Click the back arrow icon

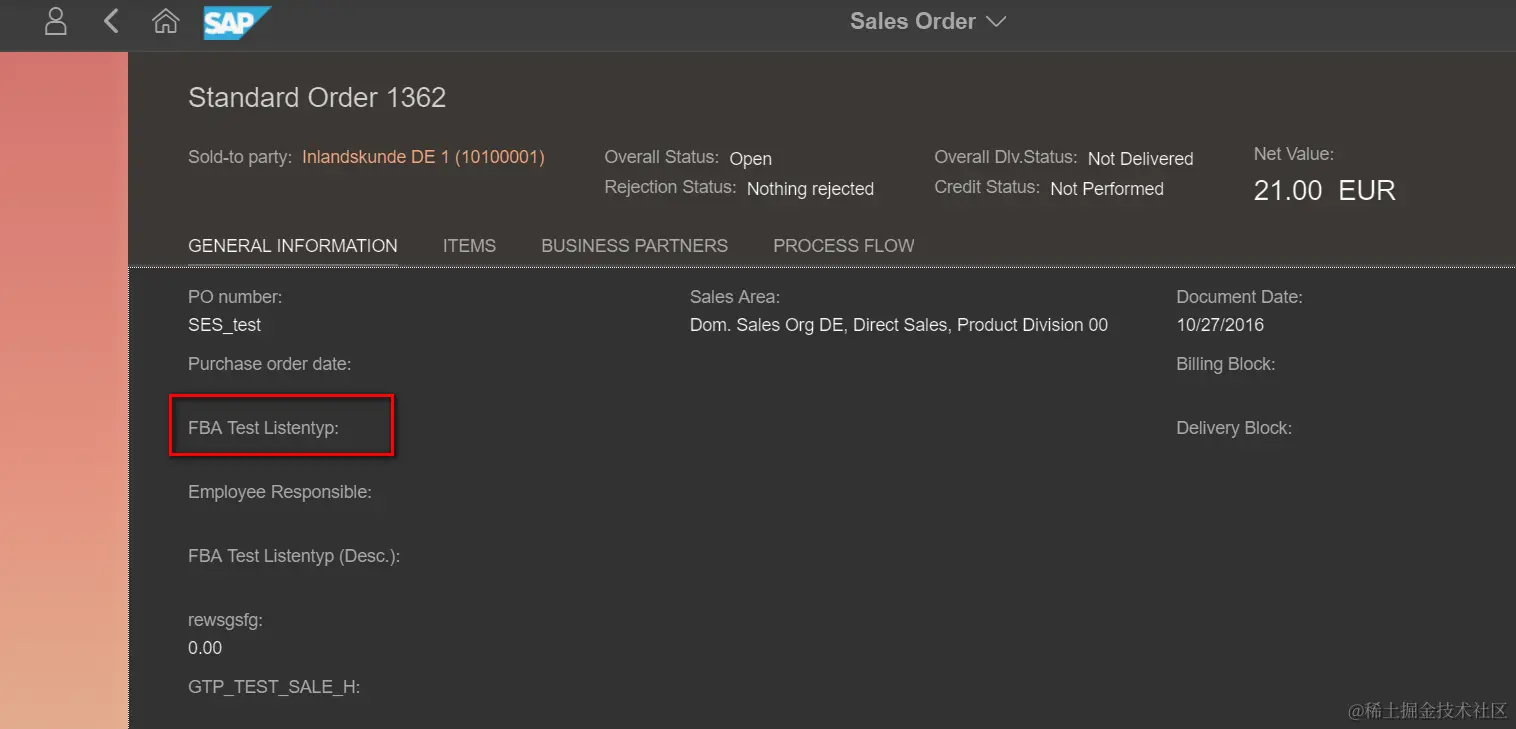point(111,21)
